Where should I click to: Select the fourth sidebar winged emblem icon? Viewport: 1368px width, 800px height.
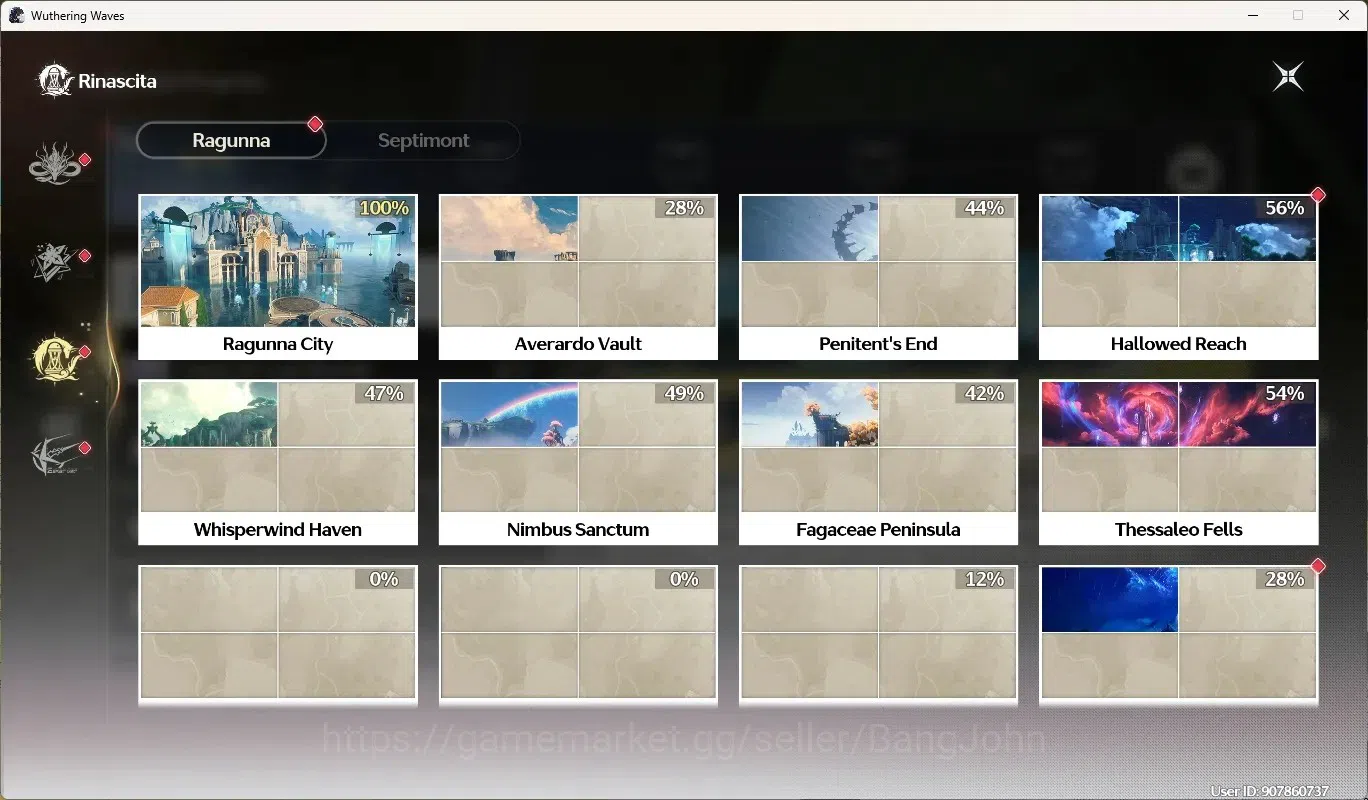(x=54, y=455)
